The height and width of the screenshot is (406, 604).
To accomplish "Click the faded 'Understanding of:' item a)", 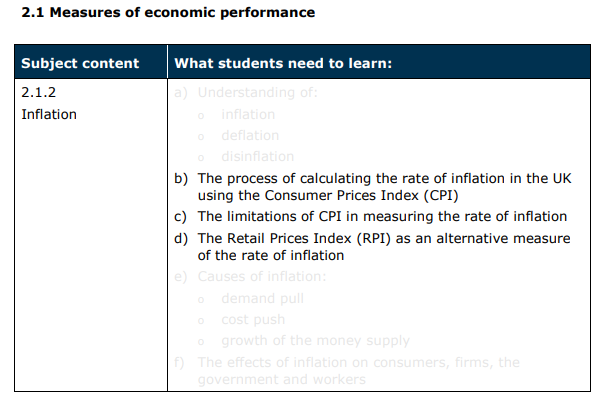I will pyautogui.click(x=246, y=92).
